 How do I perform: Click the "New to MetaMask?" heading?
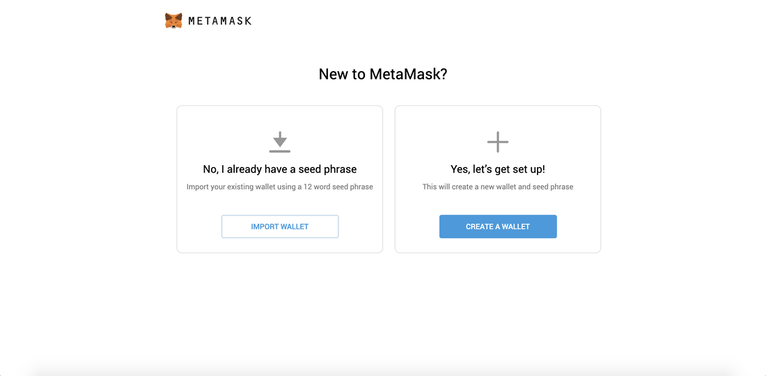tap(383, 74)
